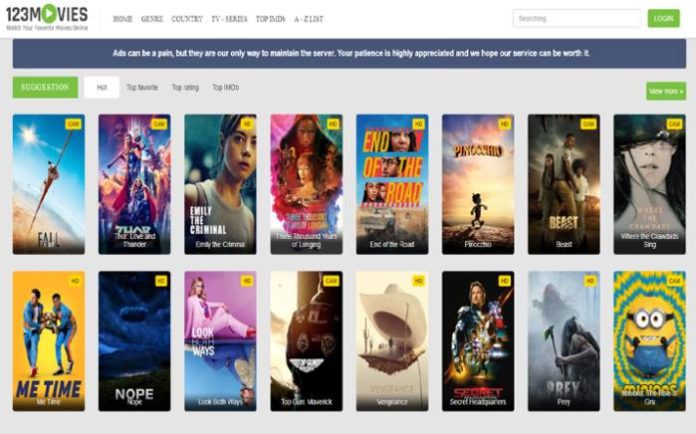Switch to Top favorite tab
Viewport: 696px width, 434px height.
pos(142,88)
